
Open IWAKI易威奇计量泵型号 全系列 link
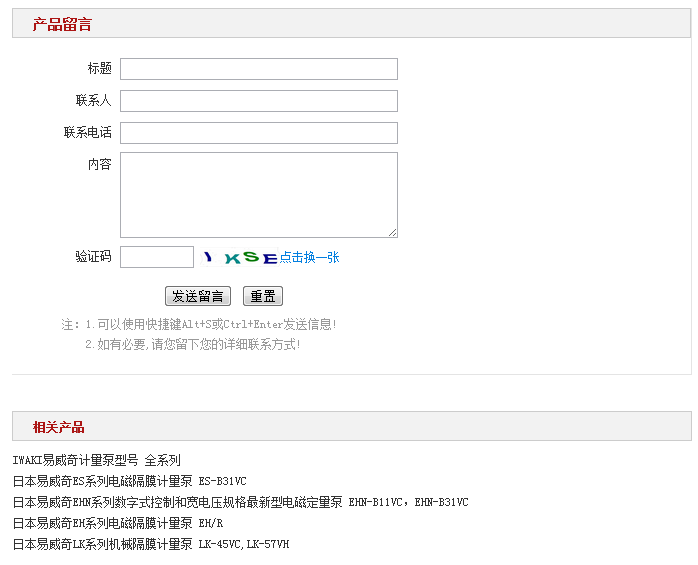[x=96, y=460]
